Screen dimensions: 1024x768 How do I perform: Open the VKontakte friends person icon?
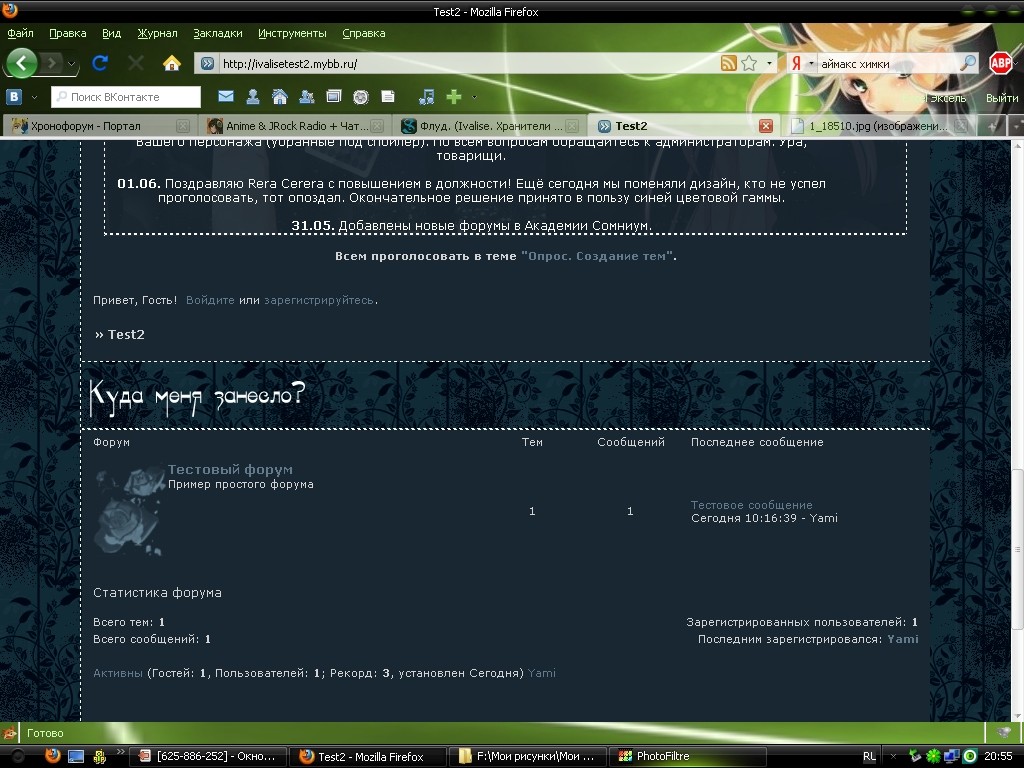253,97
